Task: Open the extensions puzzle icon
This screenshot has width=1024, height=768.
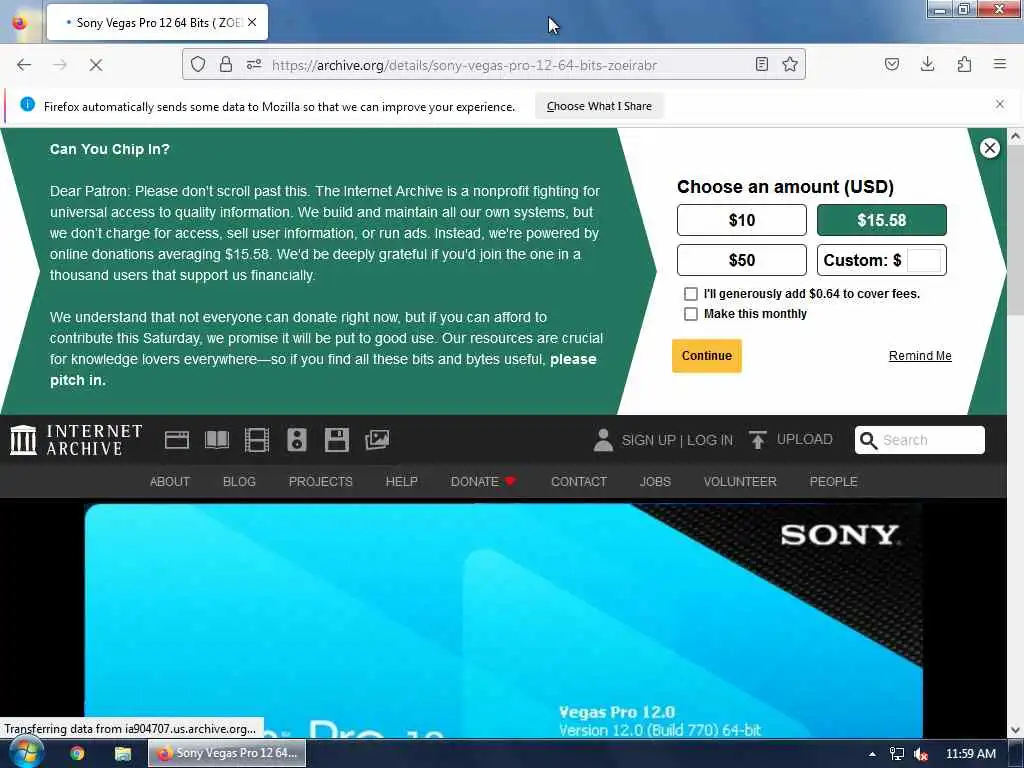Action: 964,64
